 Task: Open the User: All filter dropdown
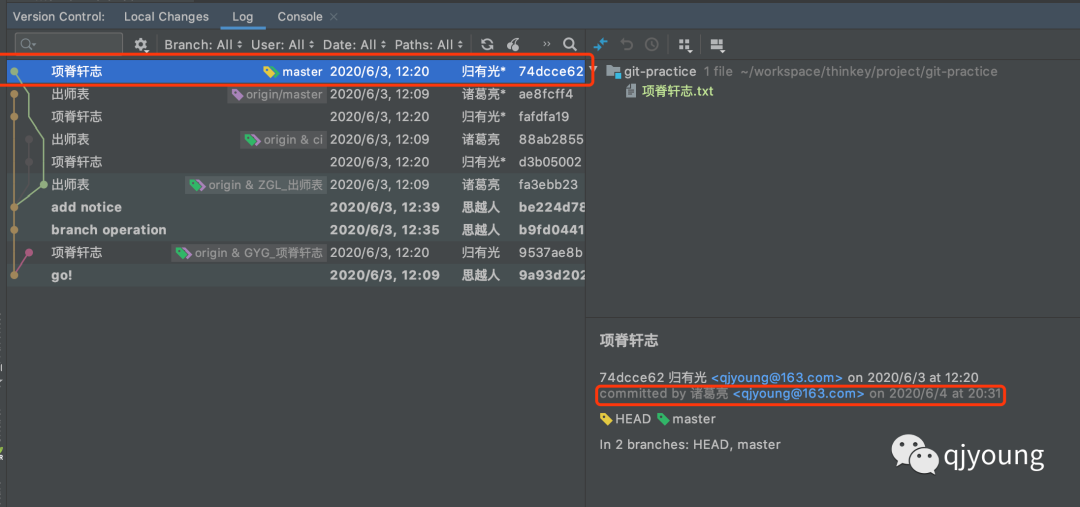point(282,45)
